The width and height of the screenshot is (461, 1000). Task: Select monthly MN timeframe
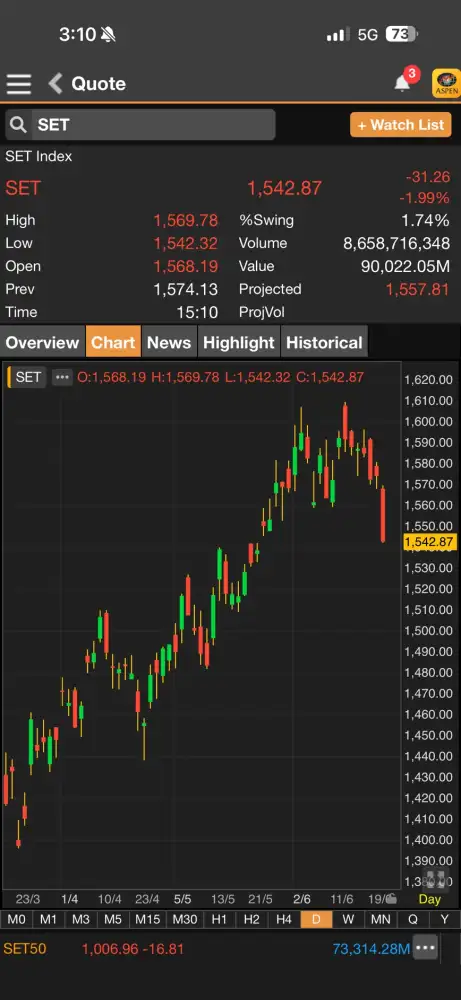point(381,919)
